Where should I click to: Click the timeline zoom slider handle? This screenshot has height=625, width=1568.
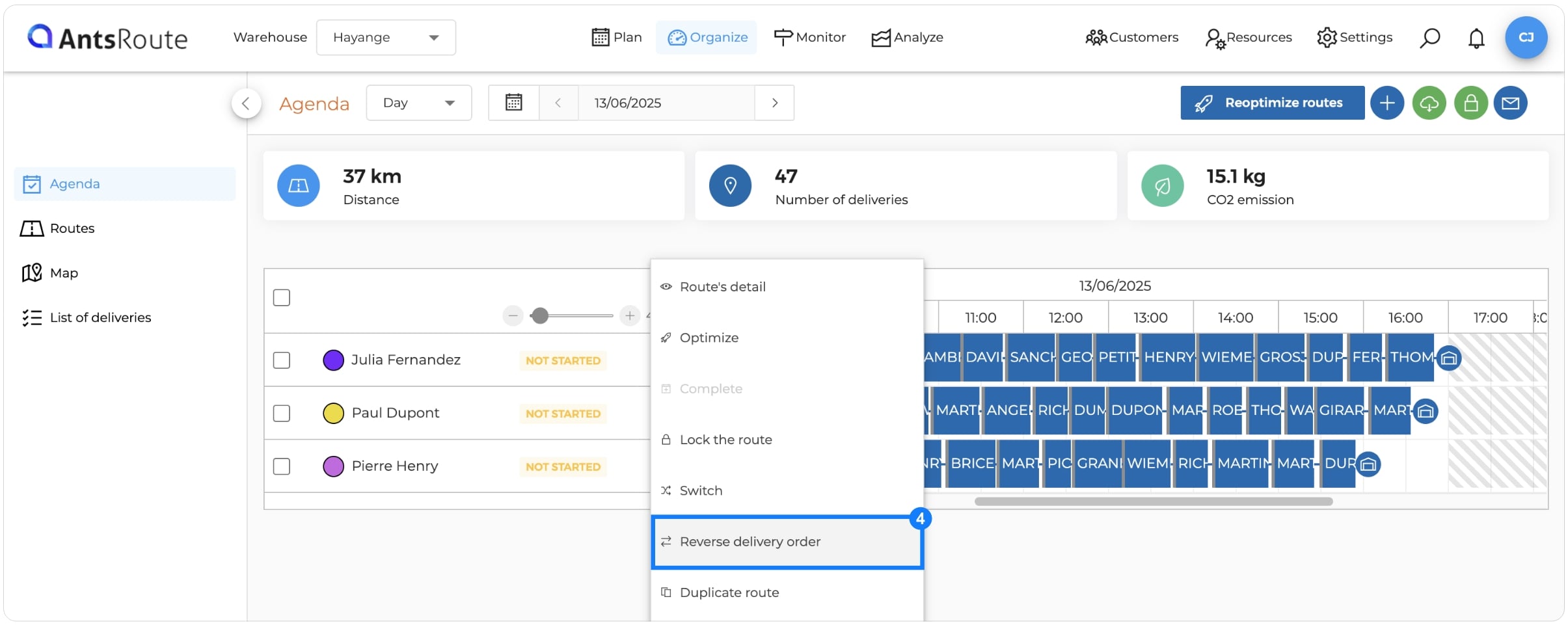point(539,316)
